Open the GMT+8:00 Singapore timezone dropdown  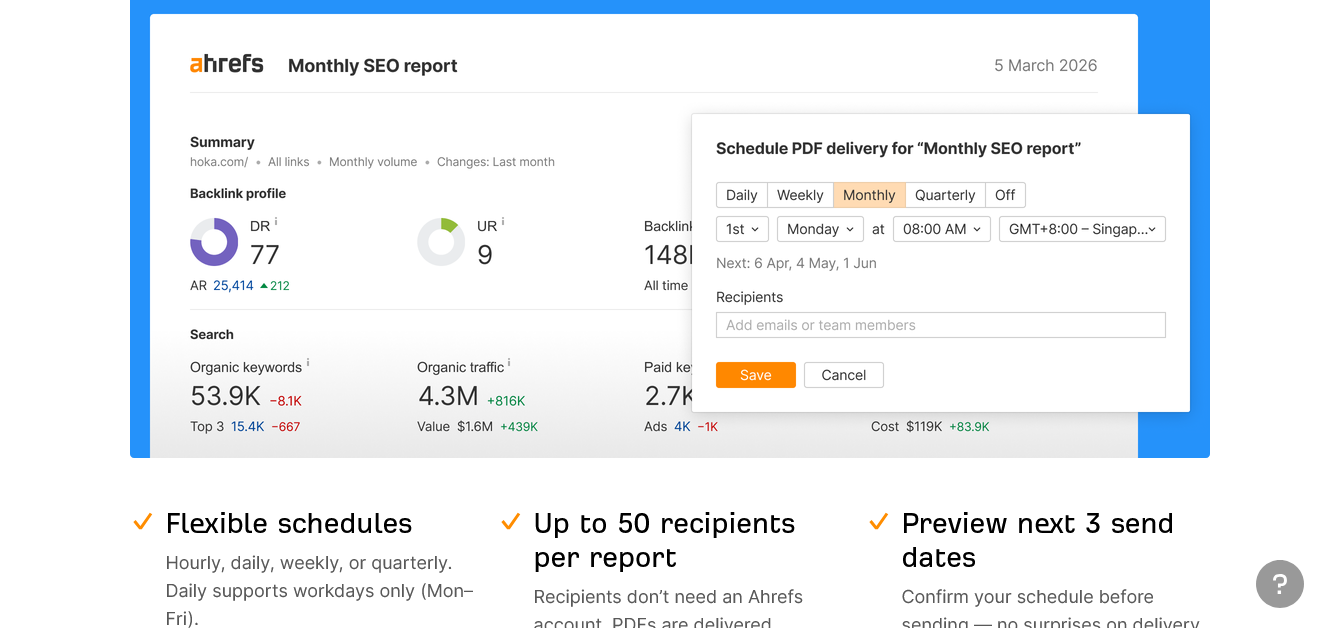1082,229
